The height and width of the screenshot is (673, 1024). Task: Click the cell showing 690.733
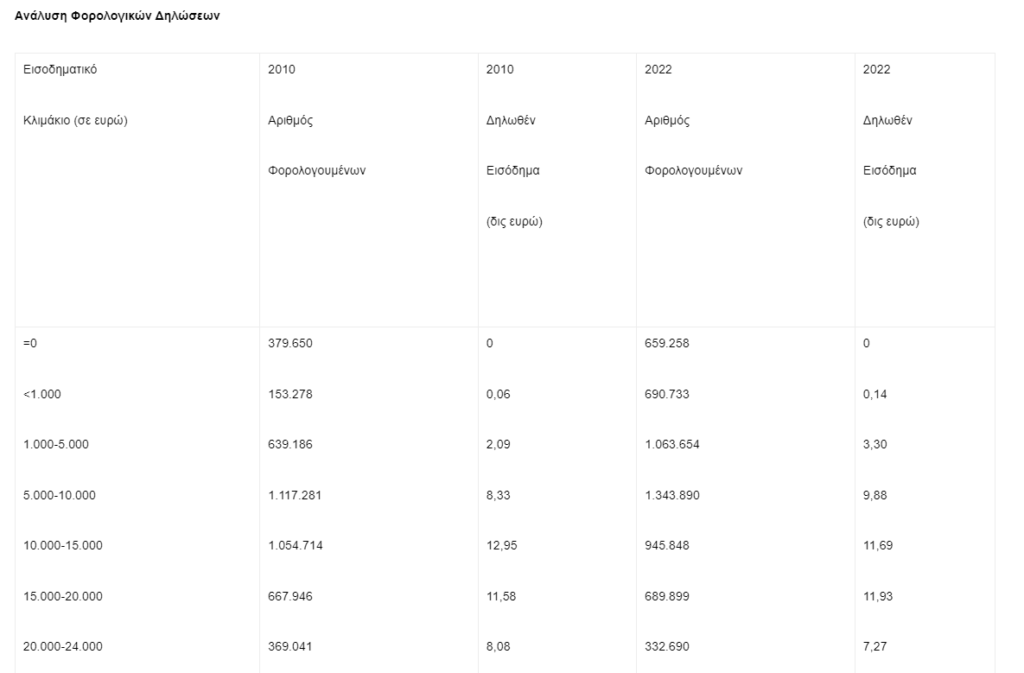click(x=667, y=394)
